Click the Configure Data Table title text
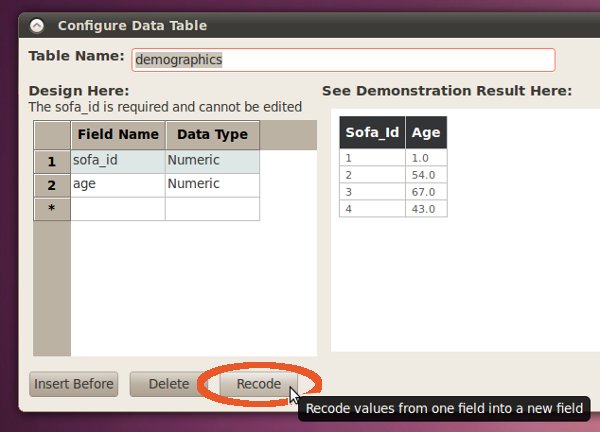 (x=132, y=26)
